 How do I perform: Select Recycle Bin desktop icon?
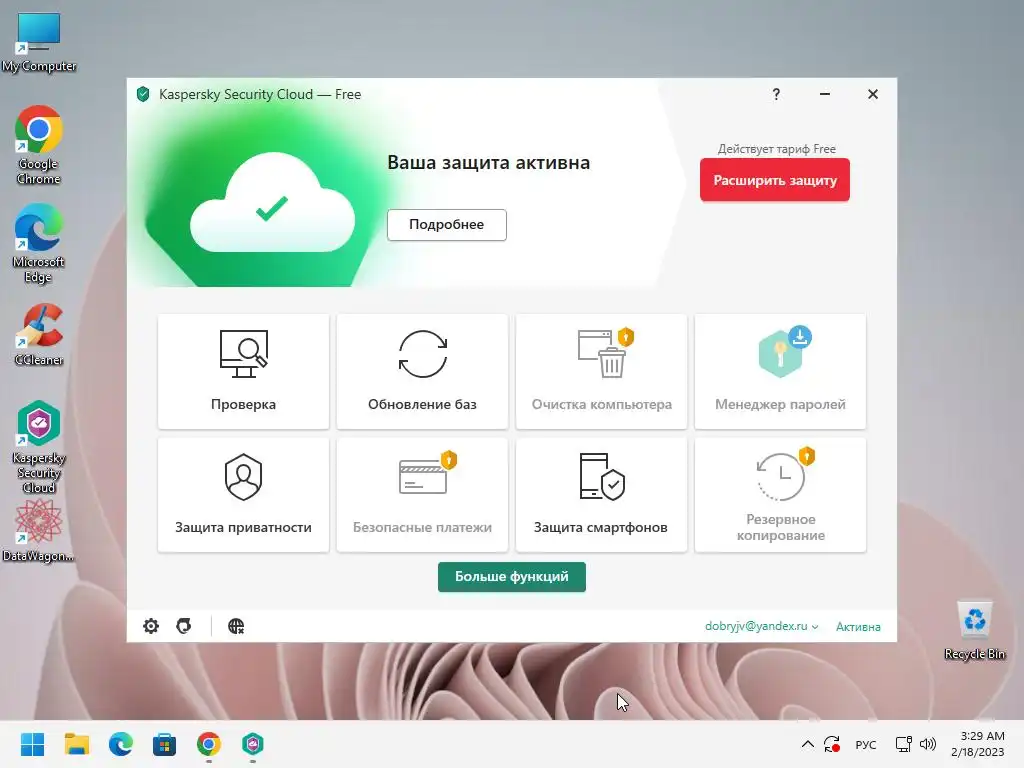974,630
